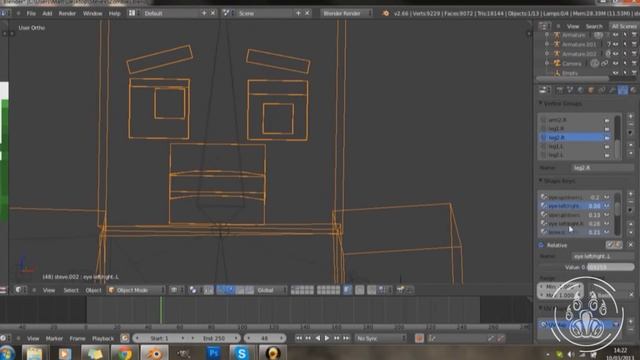Toggle visibility of Armature.001
This screenshot has height=360, width=640.
pos(615,44)
